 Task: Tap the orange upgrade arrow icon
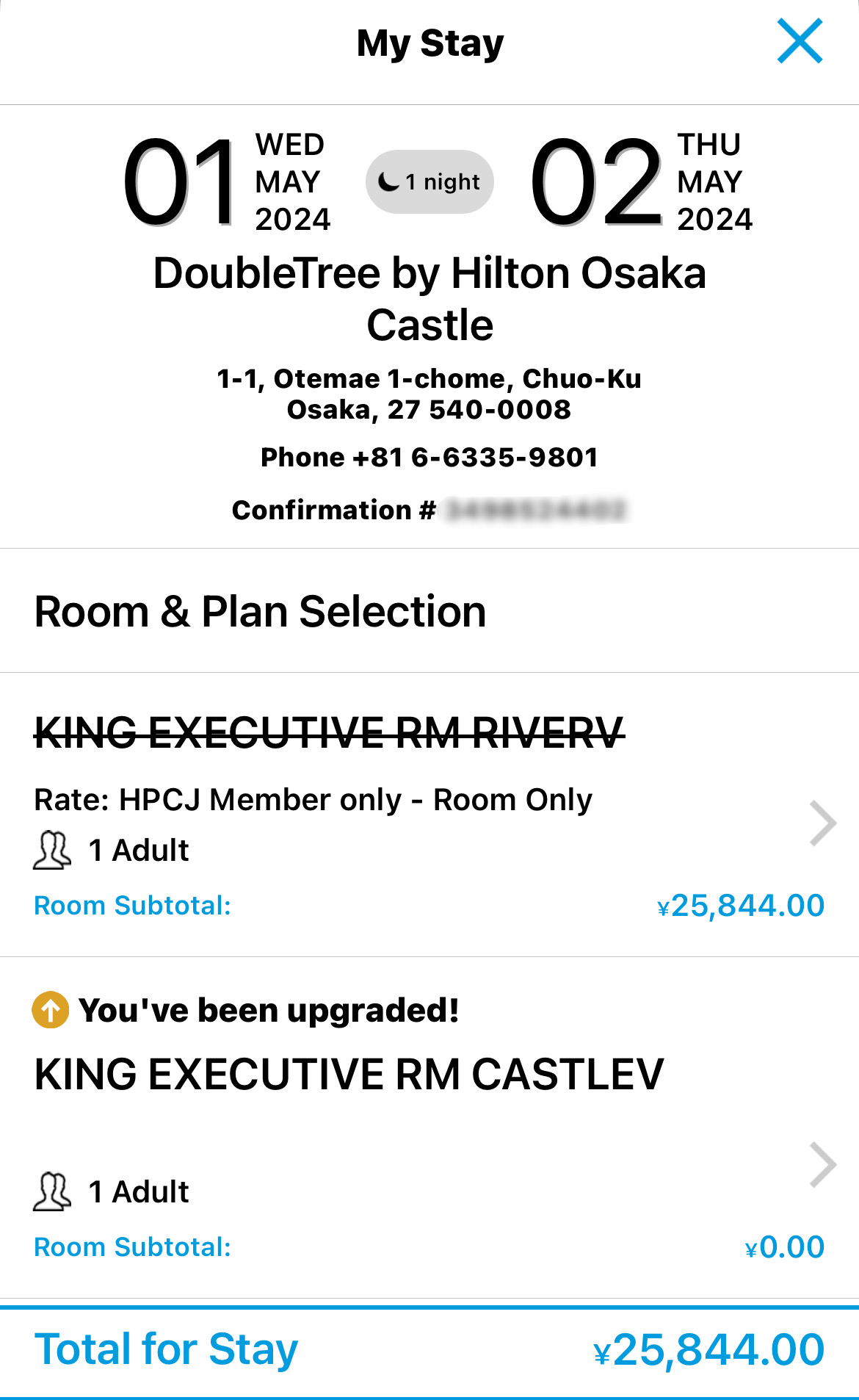(51, 1010)
